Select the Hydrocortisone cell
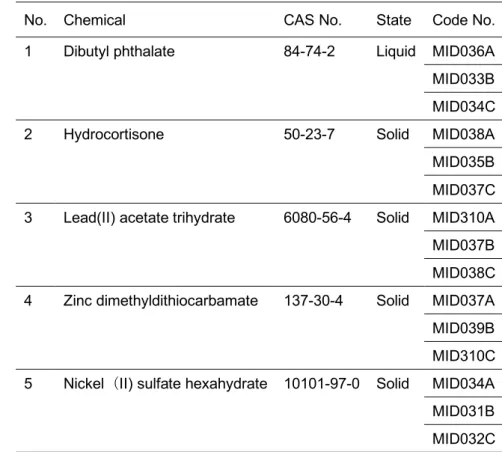Viewport: 502px width, 452px height. (114, 135)
